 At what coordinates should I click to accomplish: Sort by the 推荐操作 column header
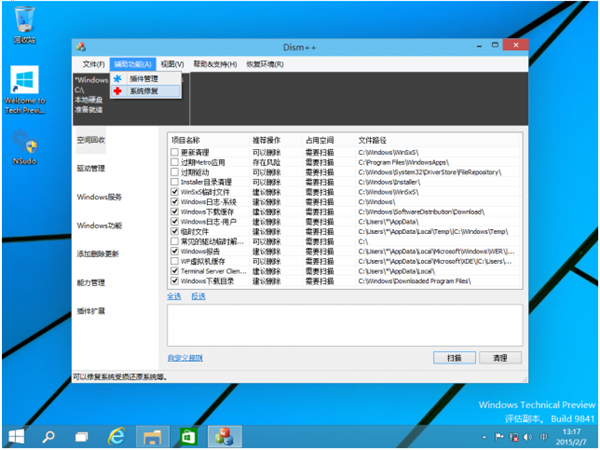[x=276, y=140]
